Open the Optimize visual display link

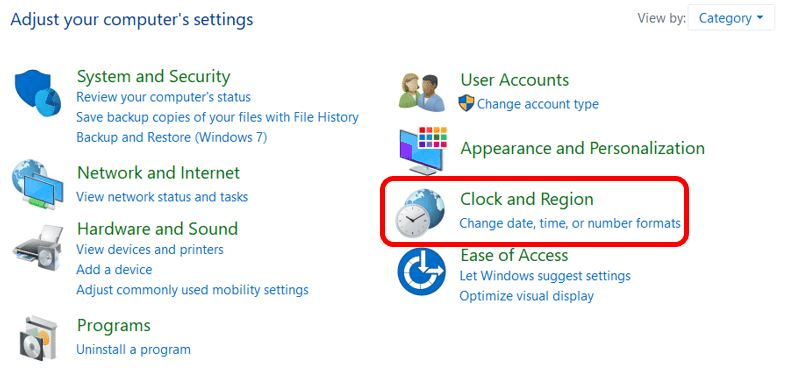pos(526,296)
